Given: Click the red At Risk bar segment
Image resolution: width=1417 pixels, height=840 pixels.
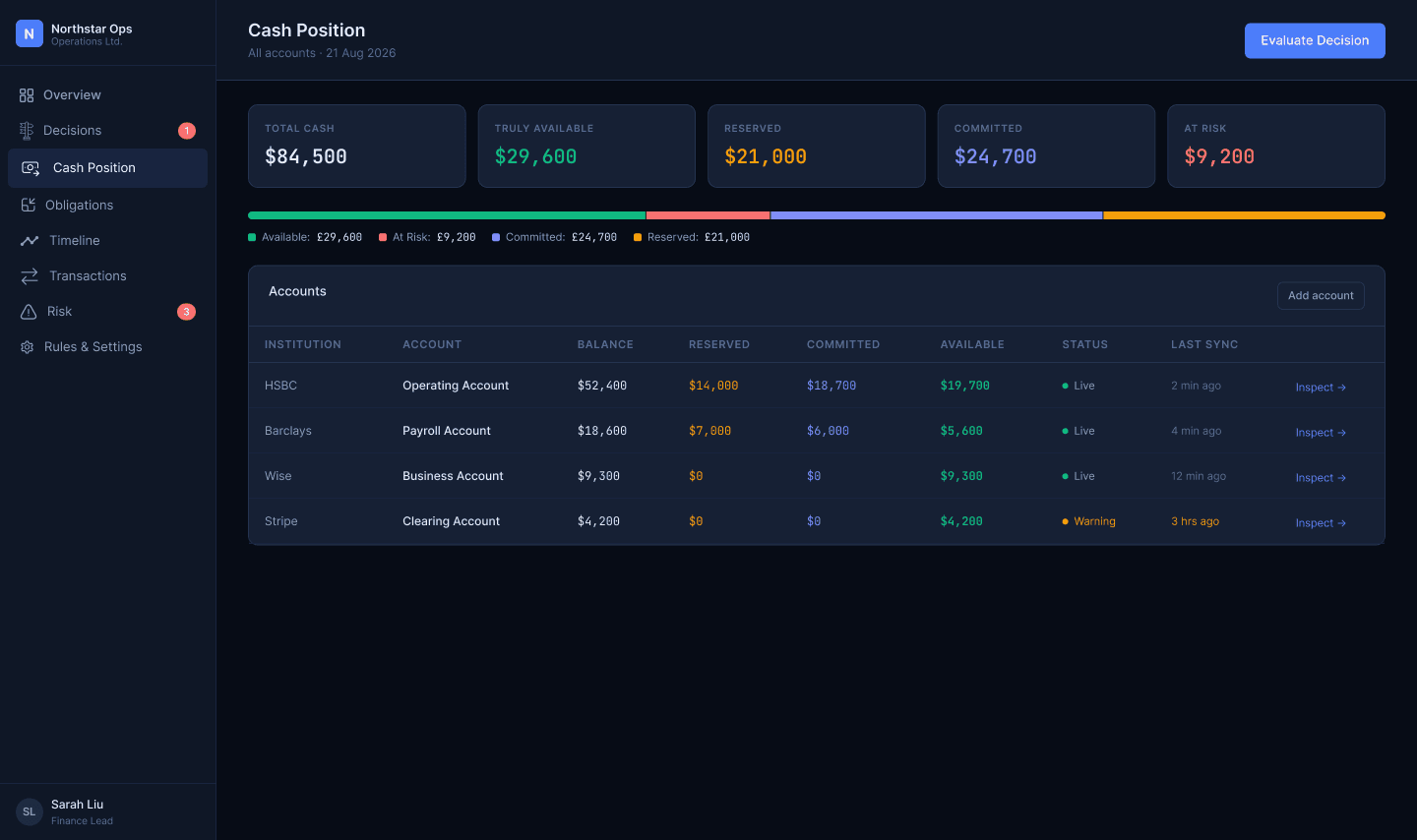Looking at the screenshot, I should click(x=708, y=215).
